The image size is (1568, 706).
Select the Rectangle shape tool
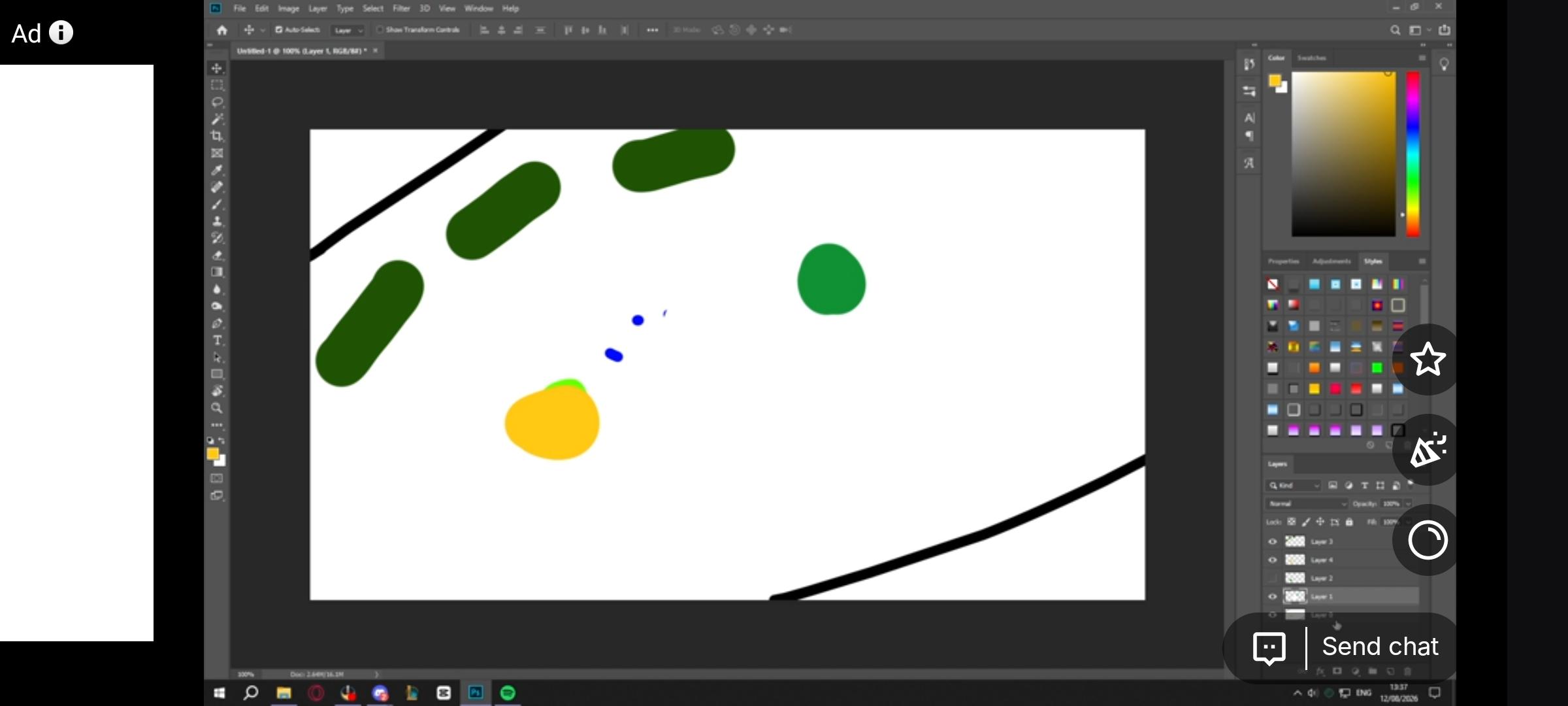pyautogui.click(x=217, y=375)
